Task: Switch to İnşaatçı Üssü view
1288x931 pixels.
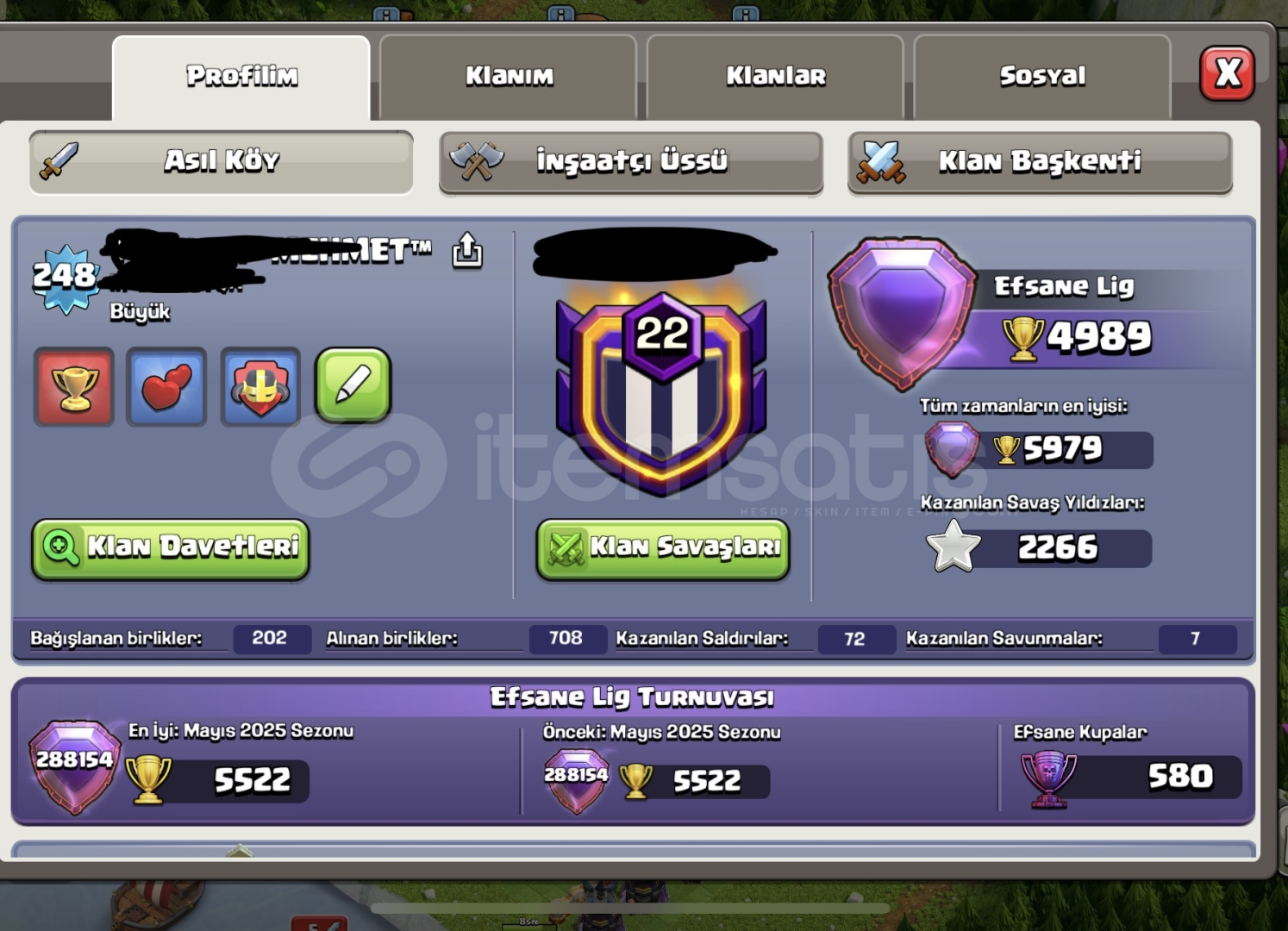Action: point(631,162)
